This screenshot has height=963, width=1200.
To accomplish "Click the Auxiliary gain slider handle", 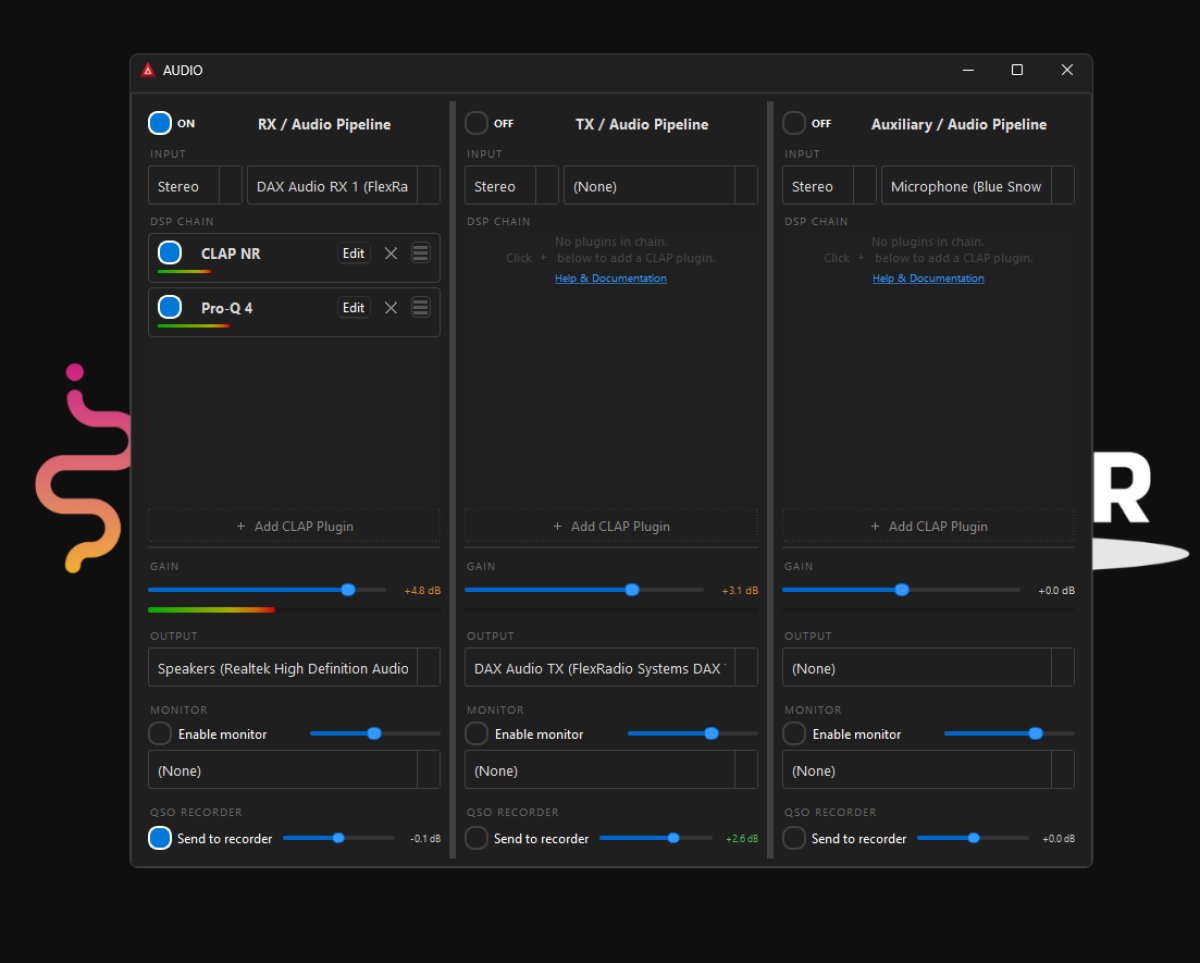I will (902, 590).
